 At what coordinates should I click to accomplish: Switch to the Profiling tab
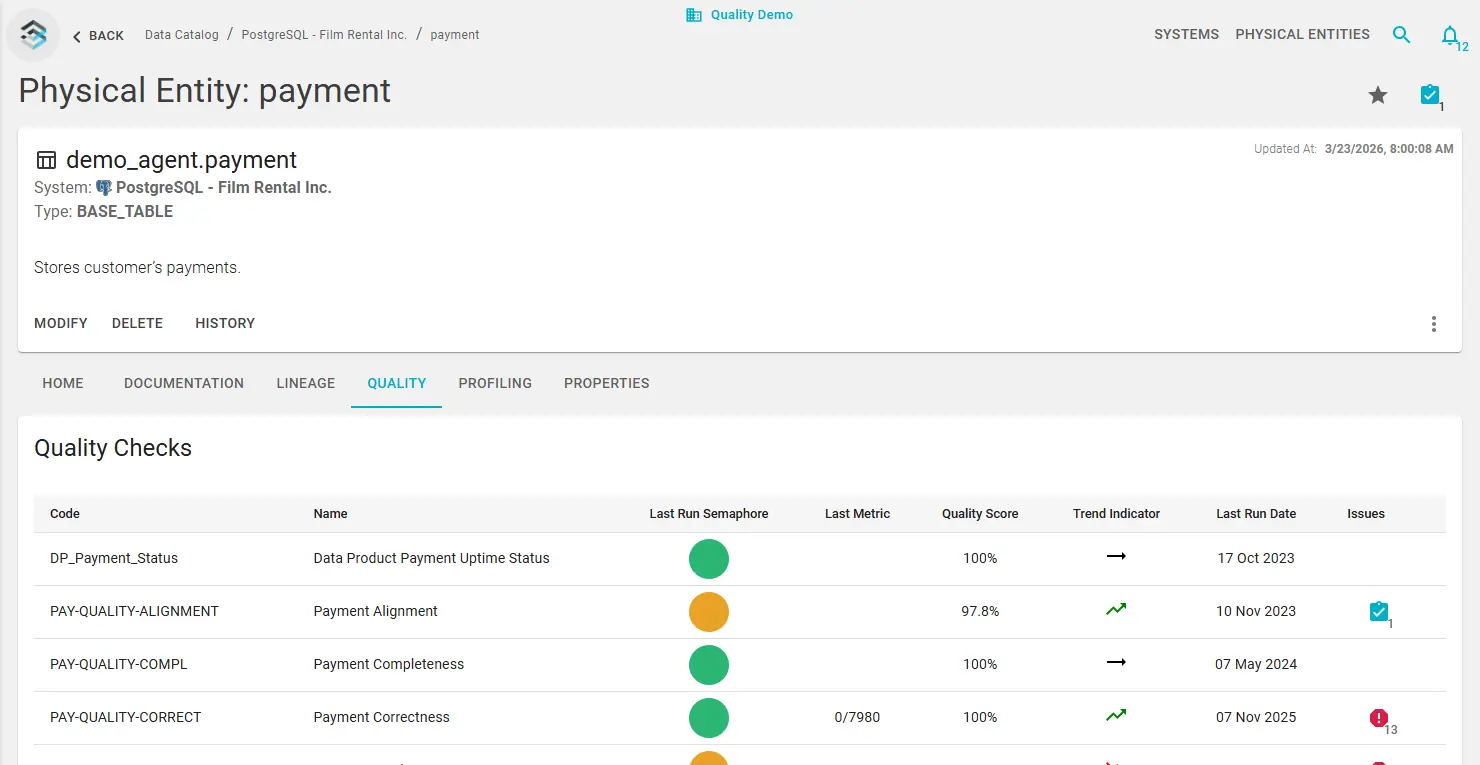[x=495, y=383]
